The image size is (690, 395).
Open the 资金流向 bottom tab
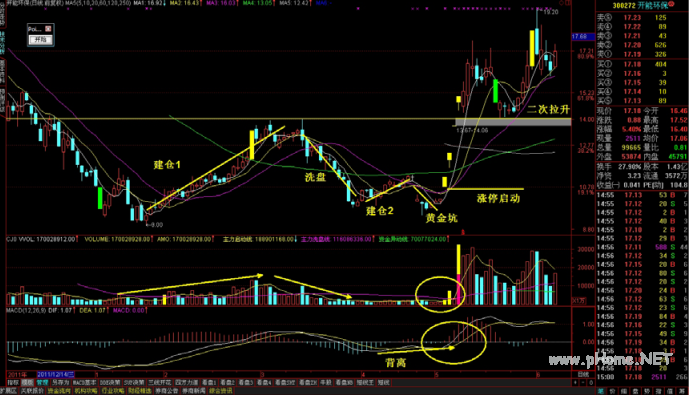click(59, 391)
